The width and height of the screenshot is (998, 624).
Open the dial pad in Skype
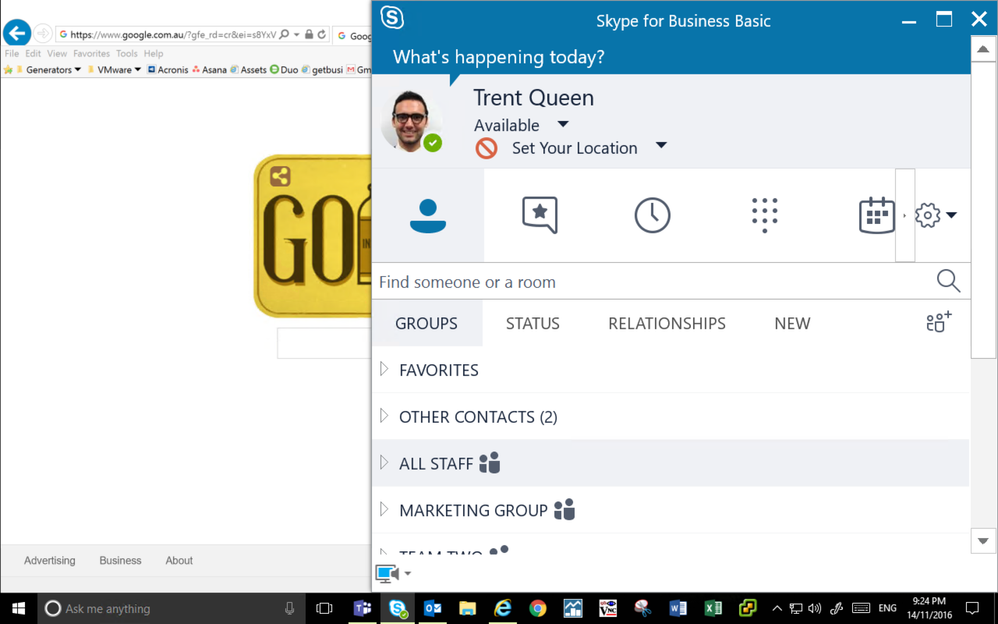pos(764,215)
